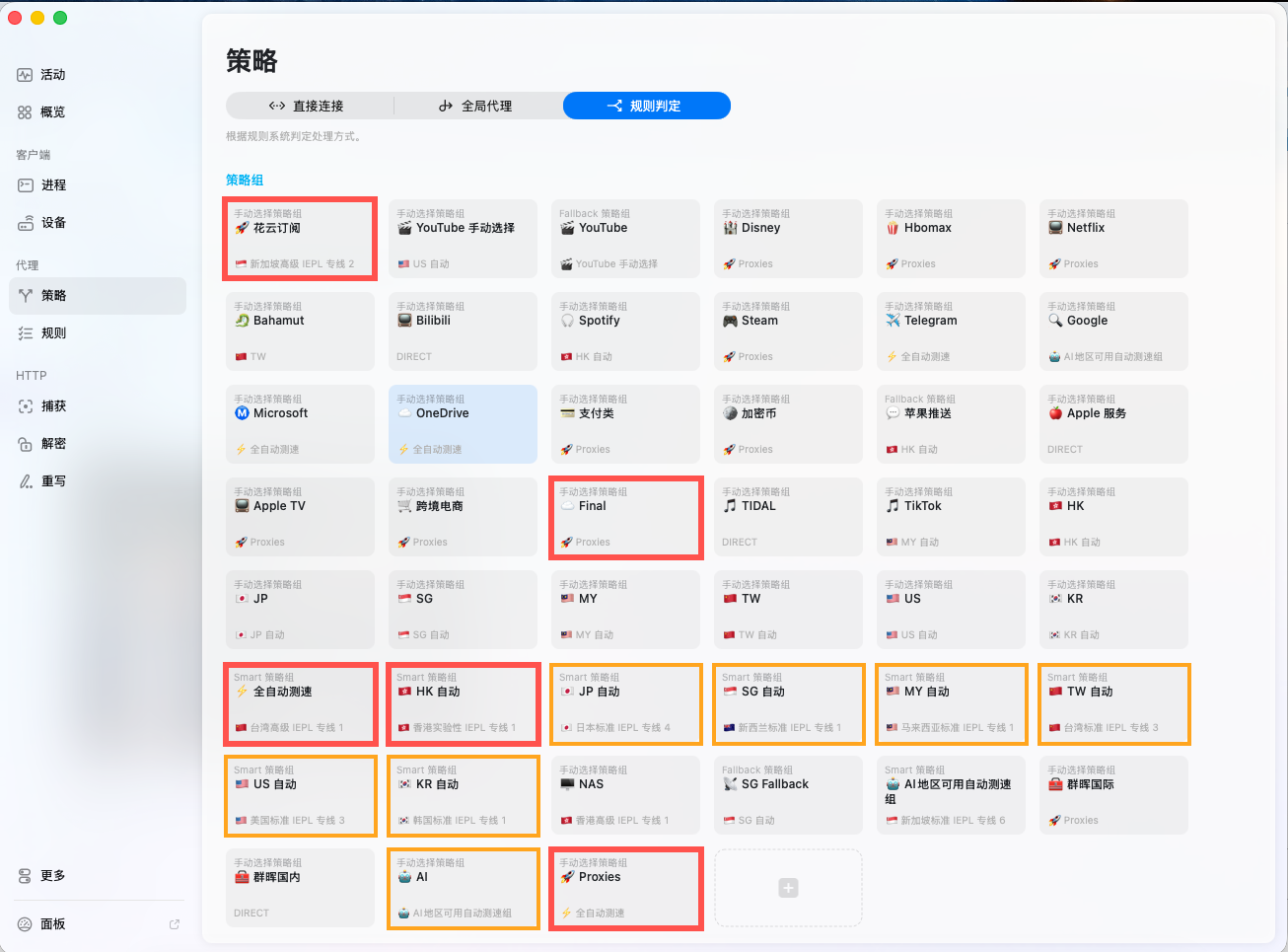This screenshot has height=952, width=1288.
Task: Open the Apple 服务 policy group
Action: click(x=1113, y=424)
